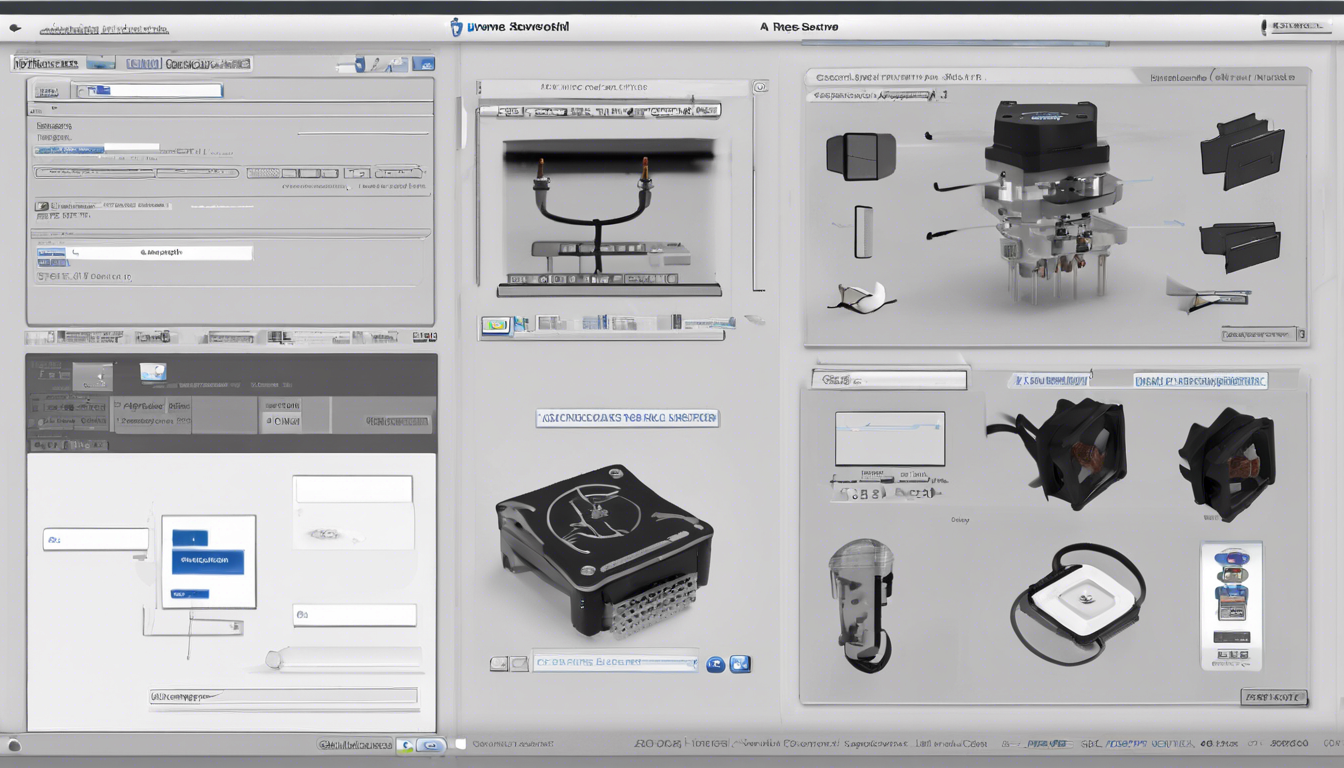Image resolution: width=1344 pixels, height=768 pixels.
Task: Click the chart preview box in the parts panel
Action: tap(890, 438)
